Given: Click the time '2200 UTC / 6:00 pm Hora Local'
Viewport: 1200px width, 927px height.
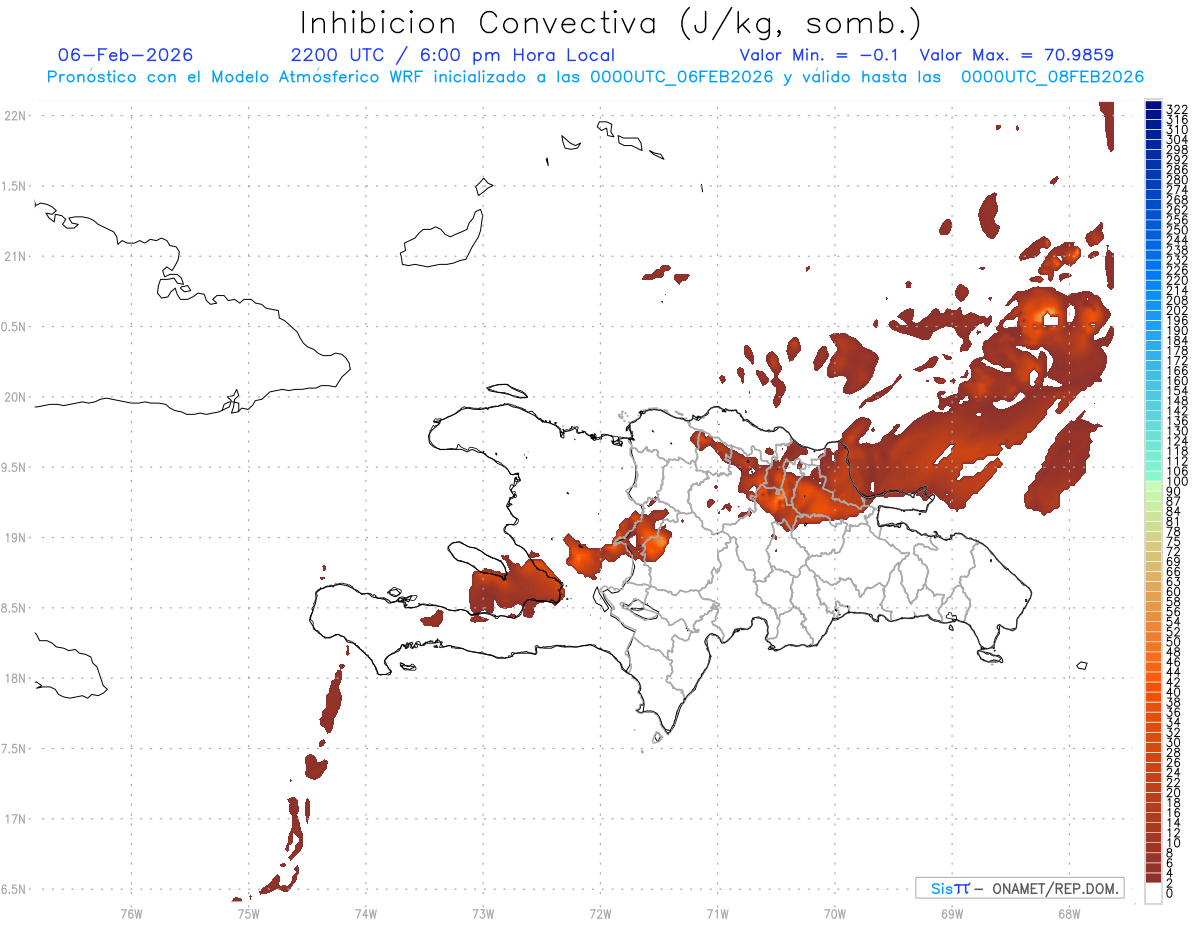Looking at the screenshot, I should click(x=453, y=56).
